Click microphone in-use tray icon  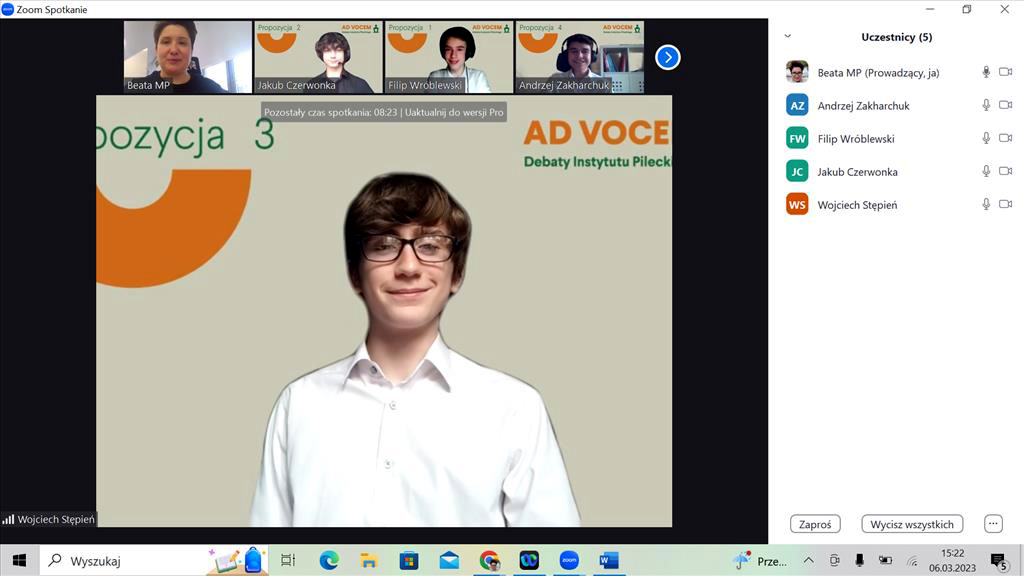click(x=859, y=560)
